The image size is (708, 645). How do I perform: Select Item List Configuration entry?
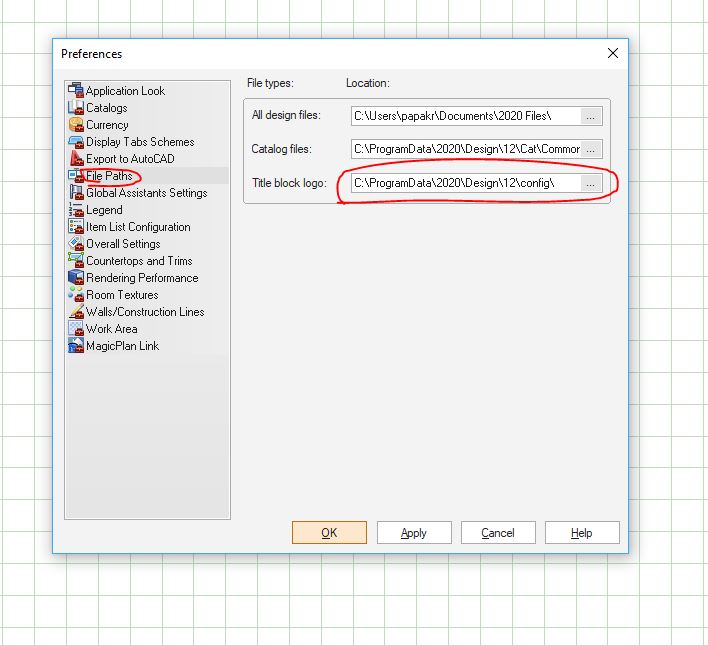138,227
